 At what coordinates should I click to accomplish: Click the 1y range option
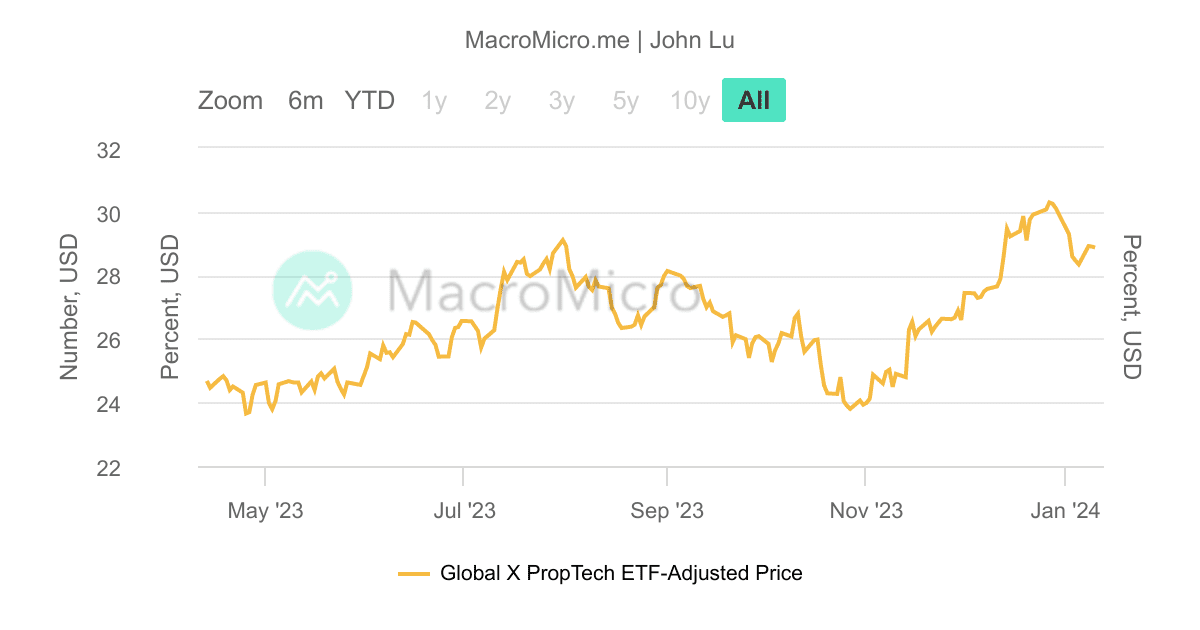(434, 100)
